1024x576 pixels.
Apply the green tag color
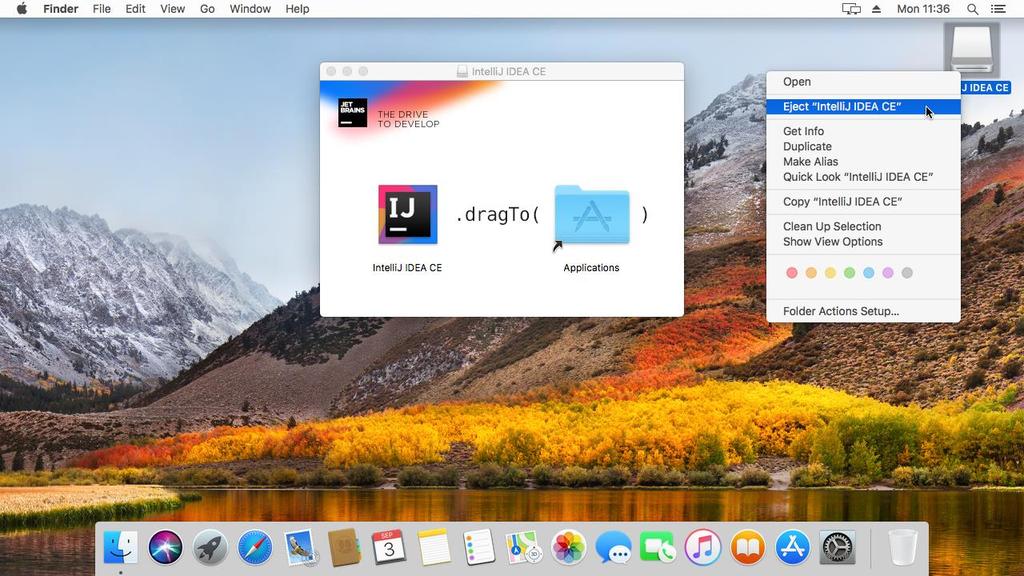tap(850, 273)
